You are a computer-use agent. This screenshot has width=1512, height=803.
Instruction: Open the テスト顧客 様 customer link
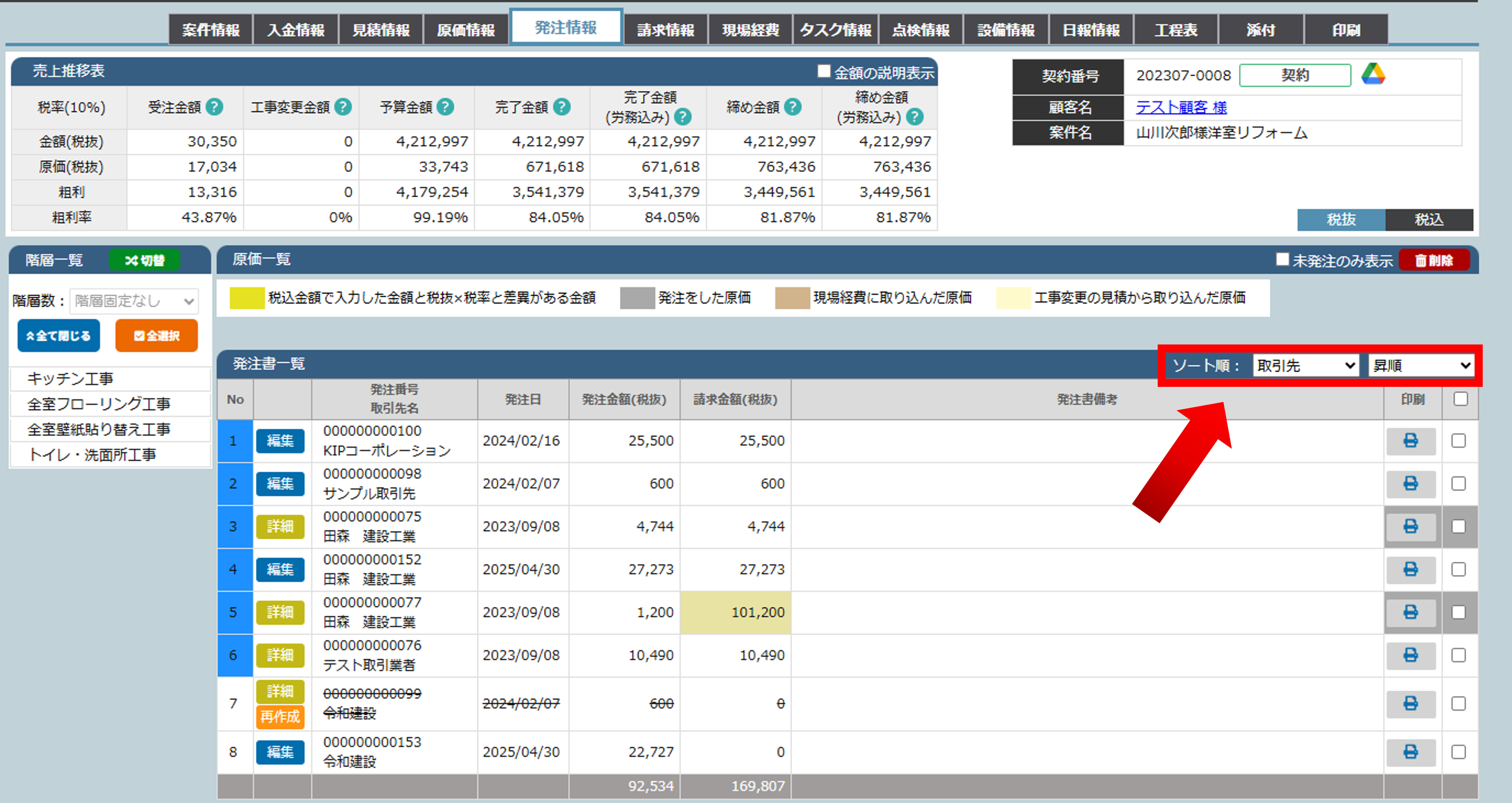tap(1181, 108)
